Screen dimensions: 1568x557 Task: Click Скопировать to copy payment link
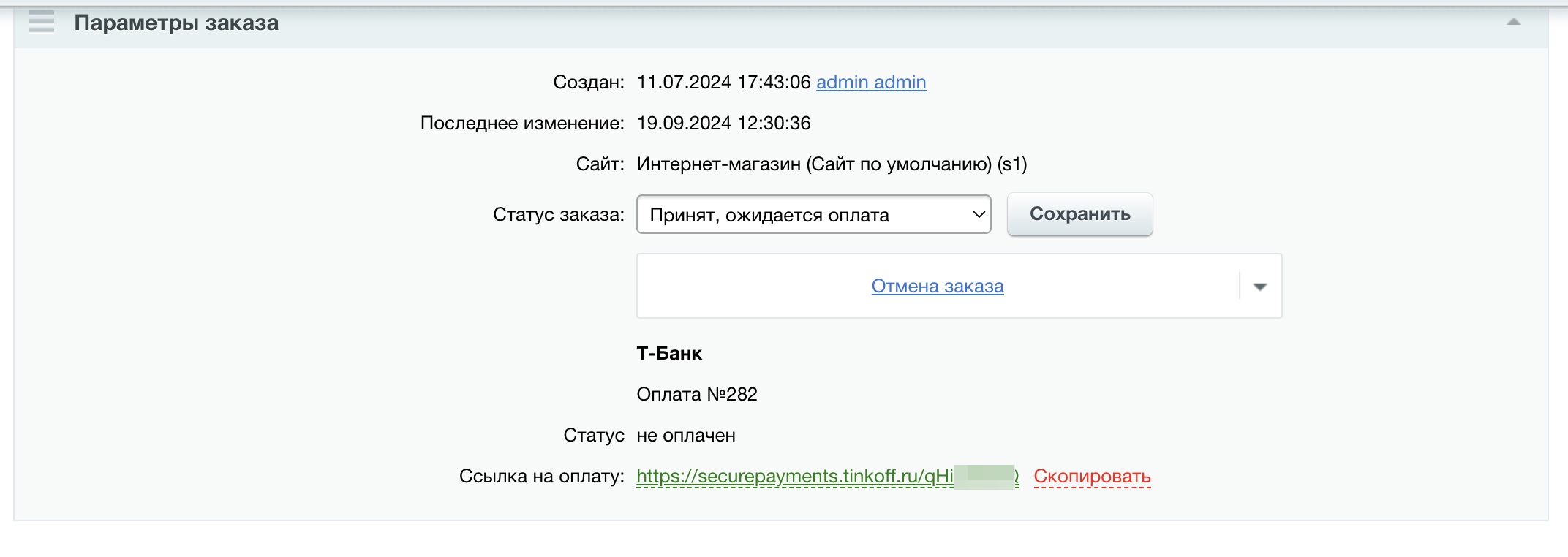click(x=1092, y=477)
